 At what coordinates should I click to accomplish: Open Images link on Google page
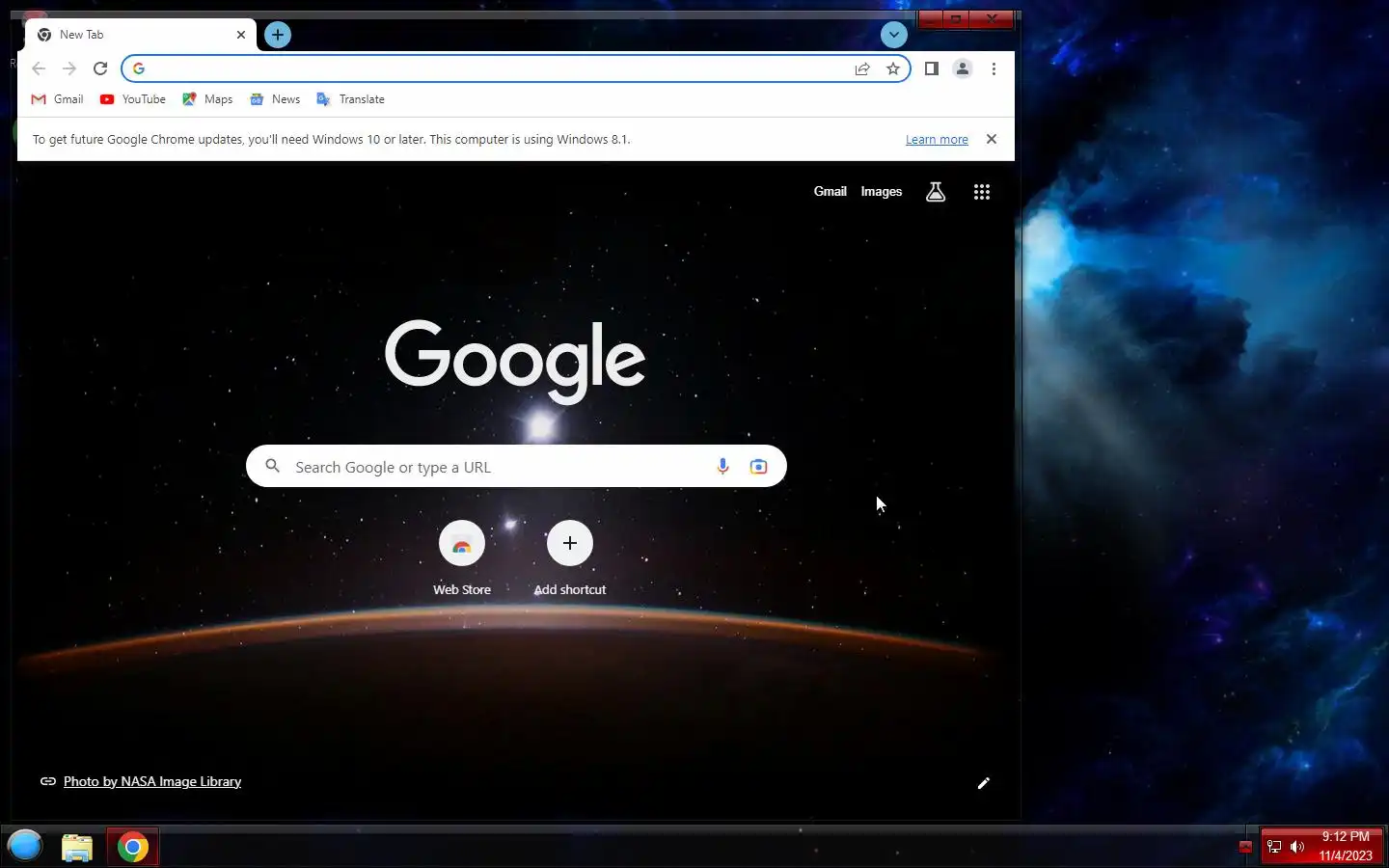[x=882, y=192]
